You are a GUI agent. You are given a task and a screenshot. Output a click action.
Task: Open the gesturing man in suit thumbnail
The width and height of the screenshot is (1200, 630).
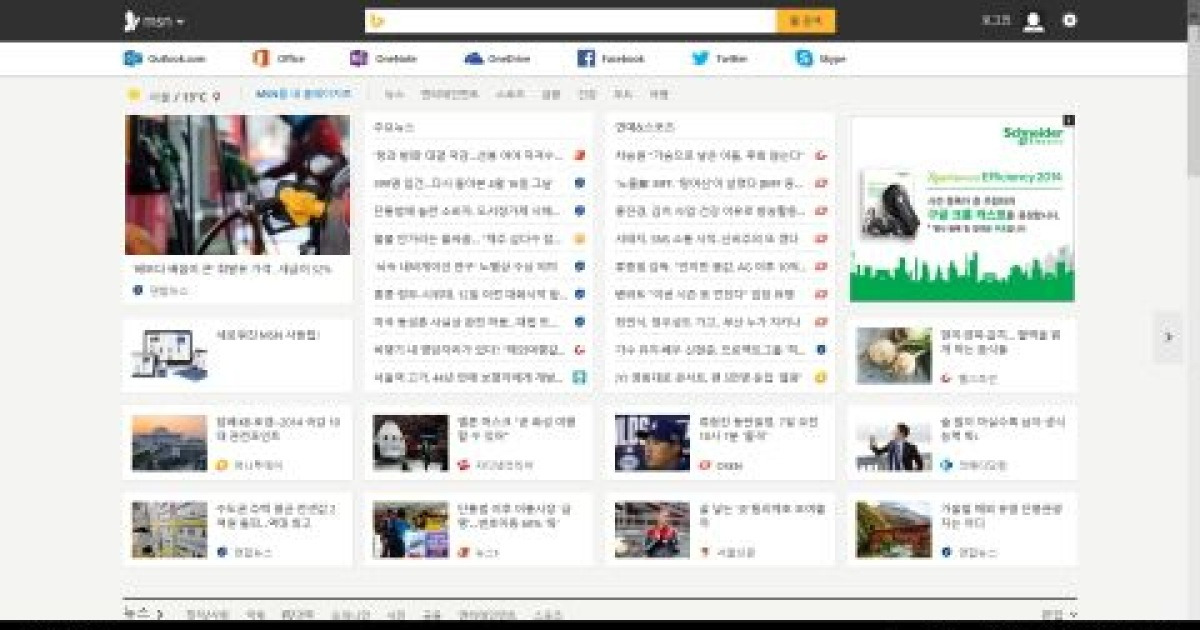click(x=893, y=442)
